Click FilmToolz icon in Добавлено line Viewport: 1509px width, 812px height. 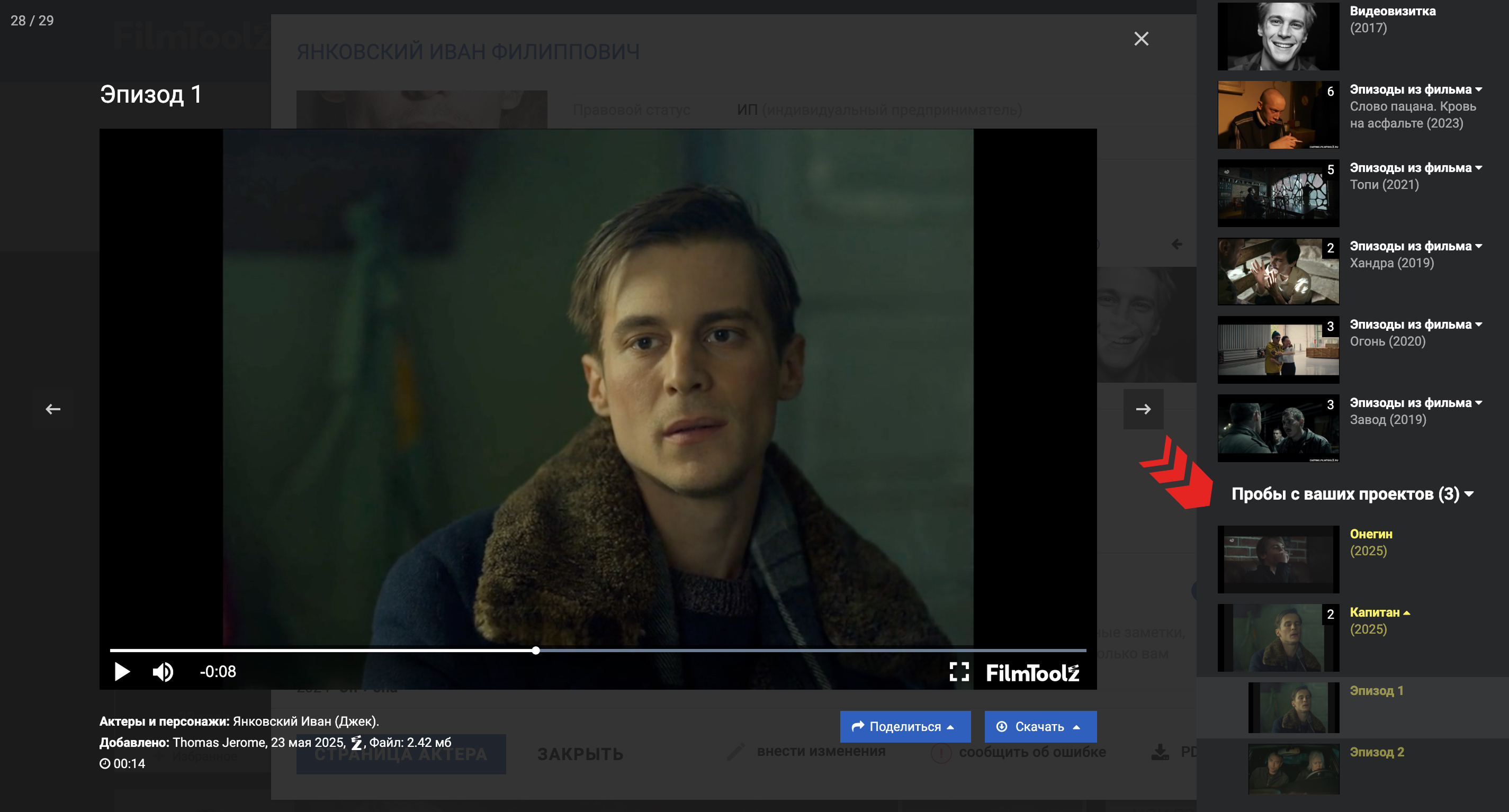[356, 743]
